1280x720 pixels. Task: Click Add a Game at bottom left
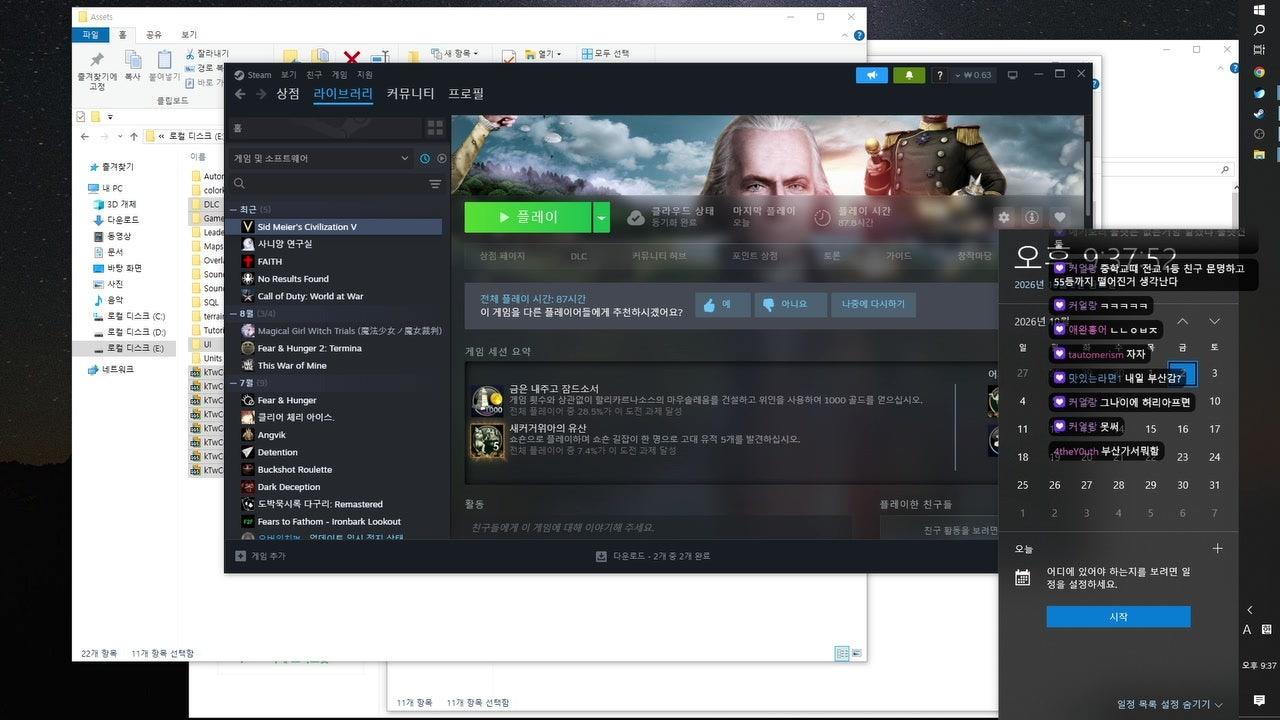pos(260,556)
